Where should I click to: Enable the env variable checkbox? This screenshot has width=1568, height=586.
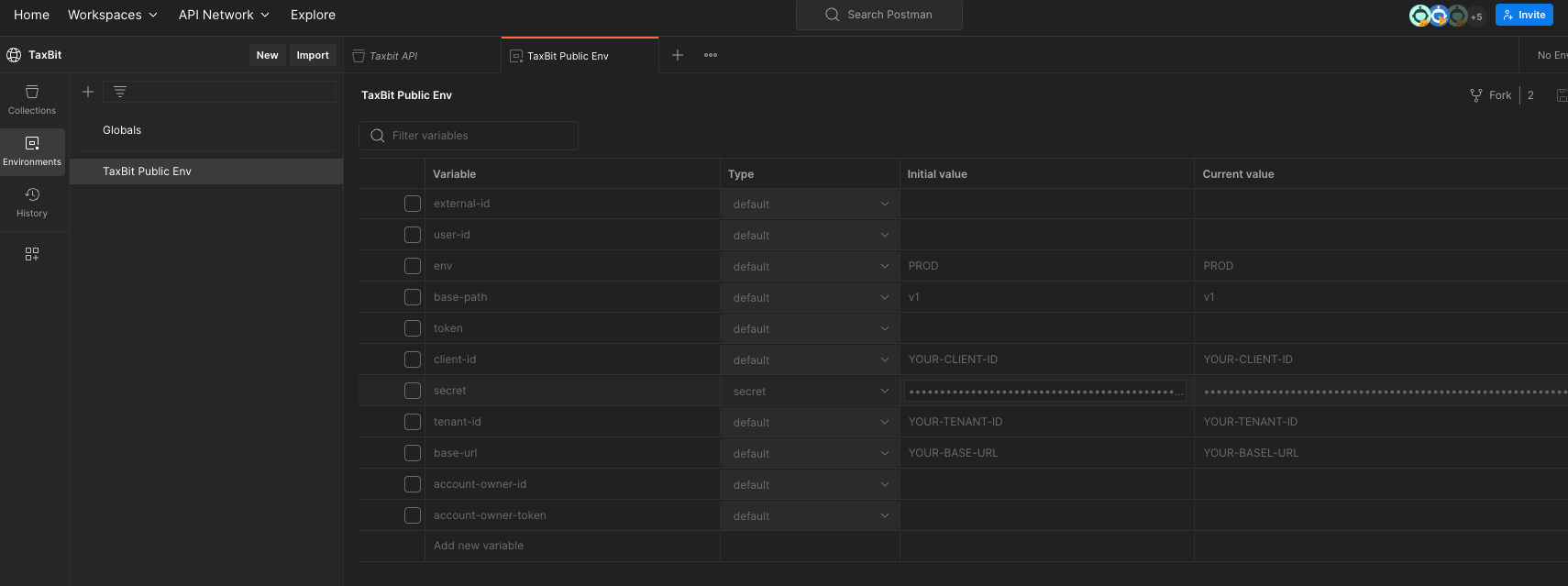(413, 266)
